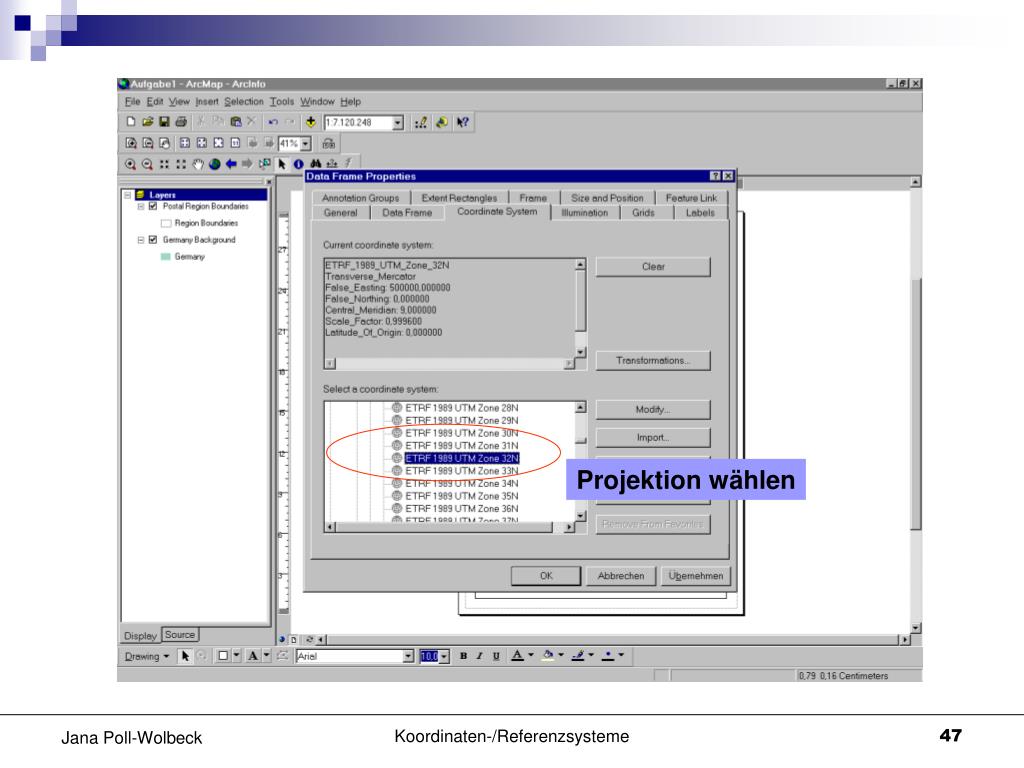
Task: Click the Paste icon in toolbar
Action: click(236, 122)
